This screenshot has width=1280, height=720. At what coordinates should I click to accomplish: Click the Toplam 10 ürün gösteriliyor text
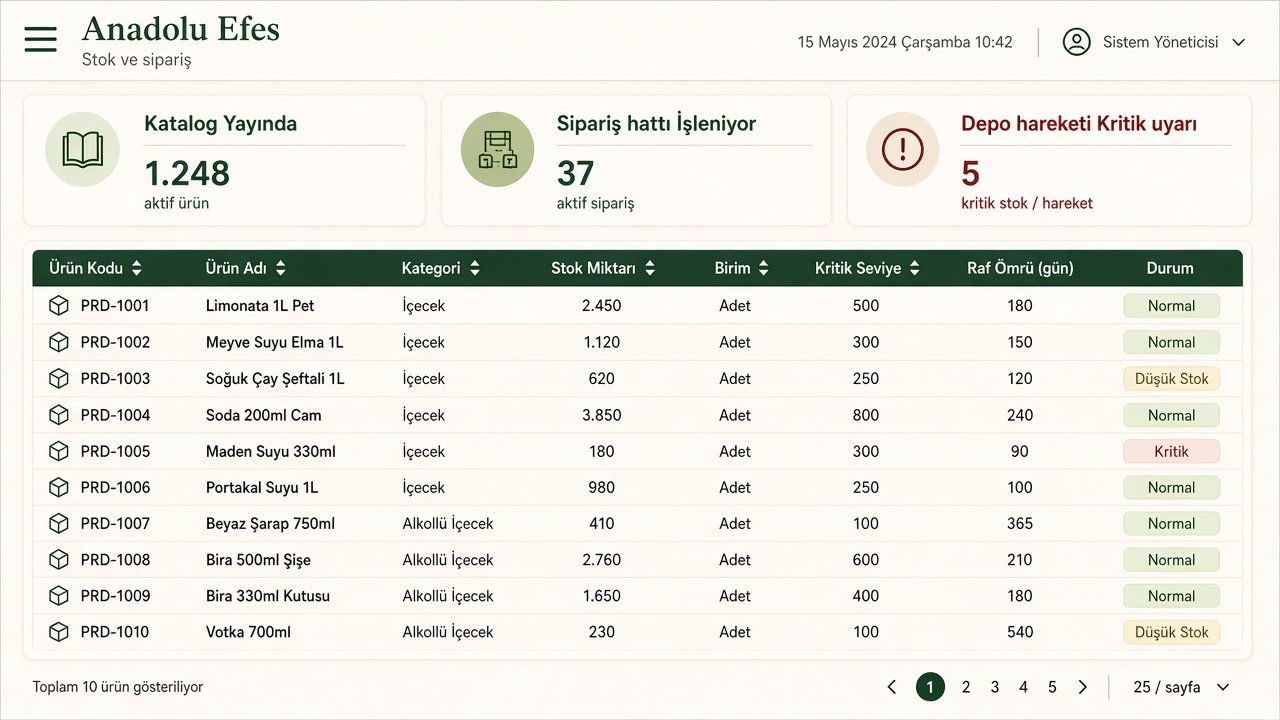(118, 687)
